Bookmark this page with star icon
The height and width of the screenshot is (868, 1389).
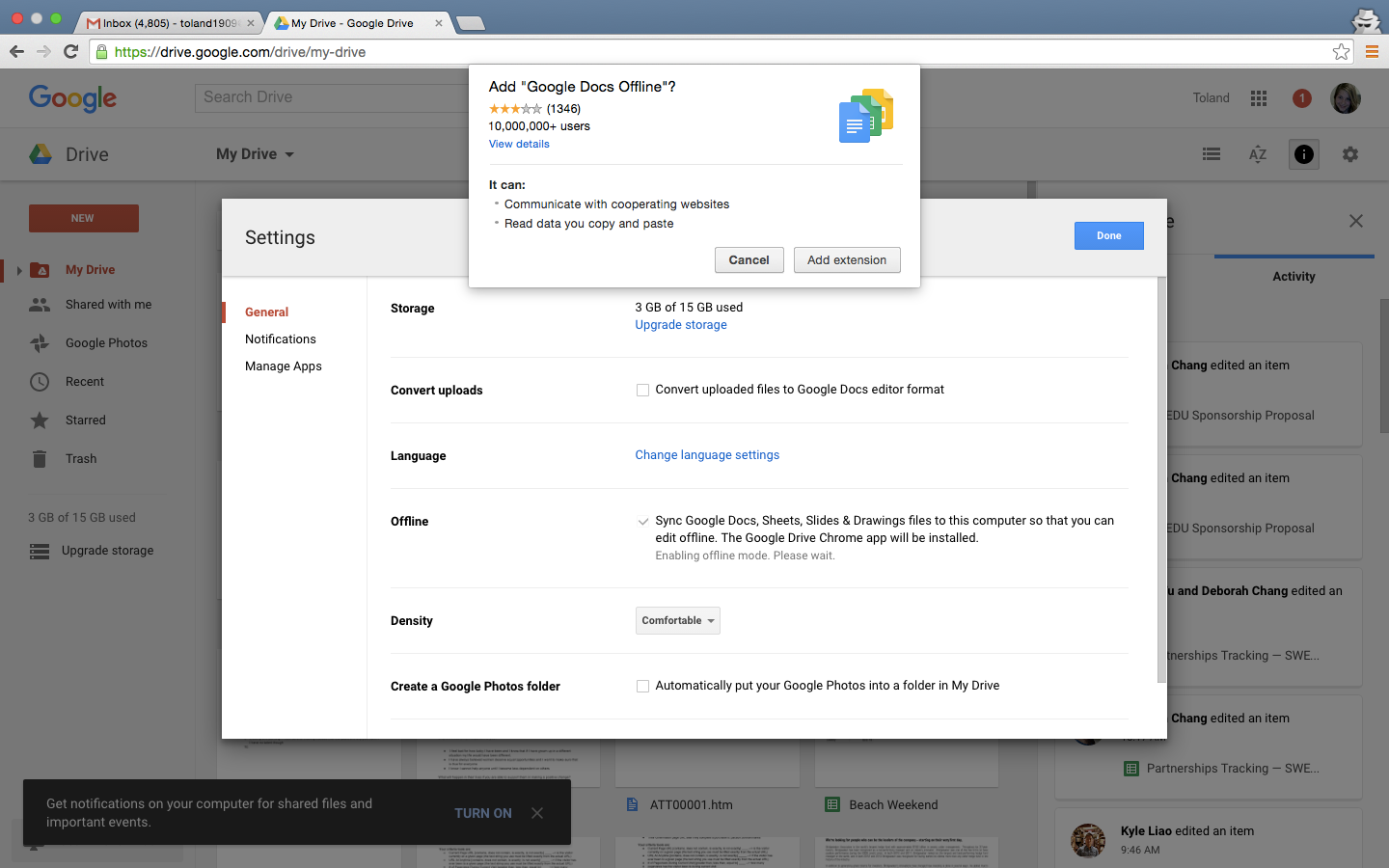point(1341,52)
